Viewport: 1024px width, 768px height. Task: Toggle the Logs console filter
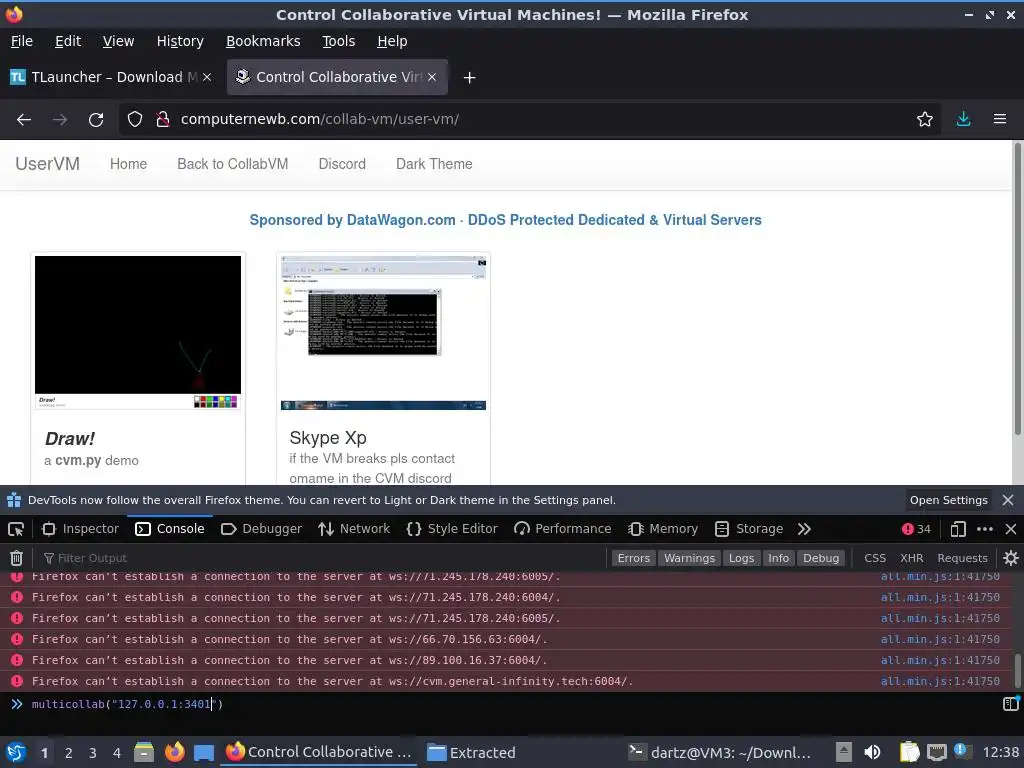coord(741,558)
